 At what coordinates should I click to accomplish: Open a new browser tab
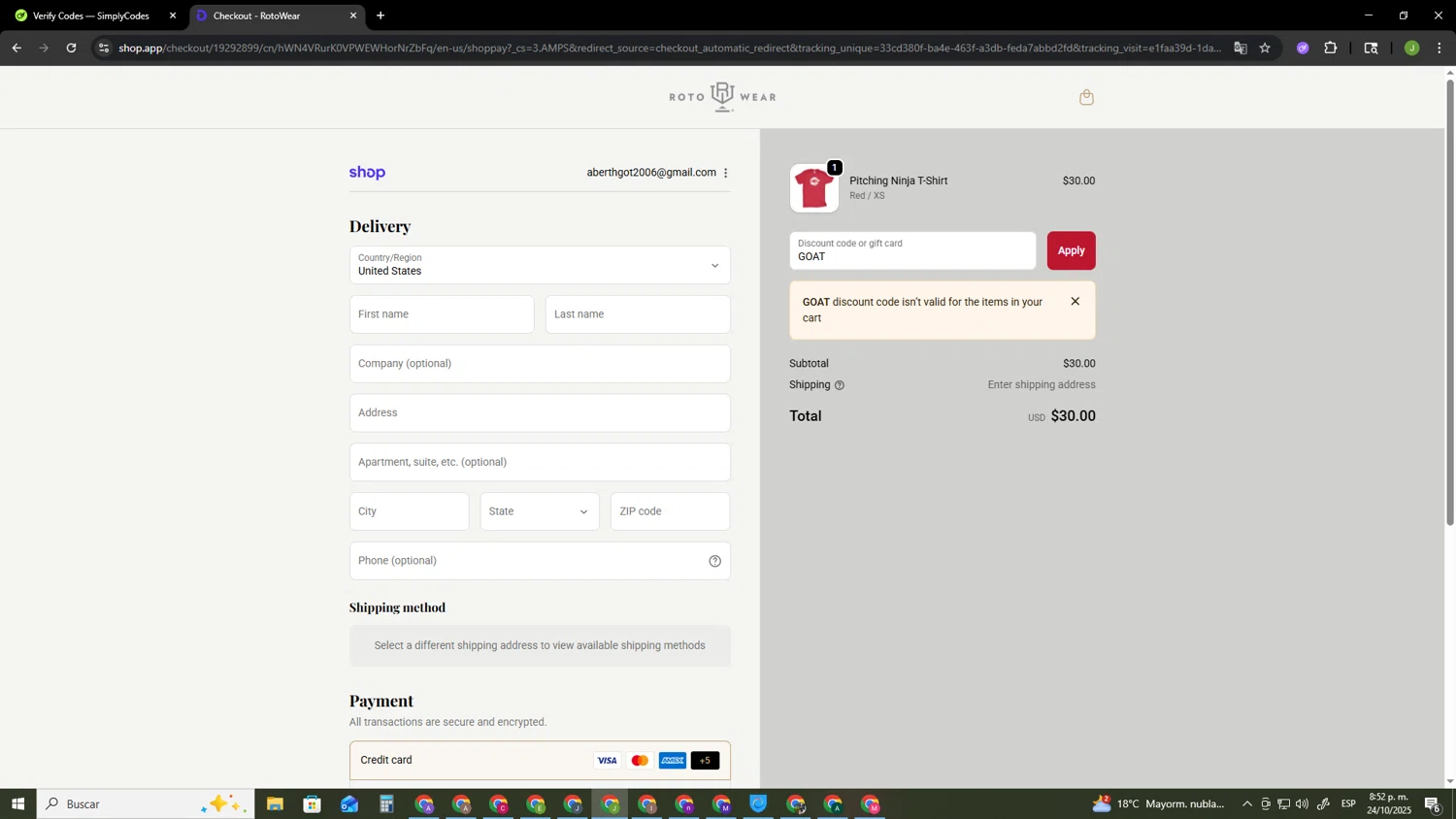coord(381,16)
